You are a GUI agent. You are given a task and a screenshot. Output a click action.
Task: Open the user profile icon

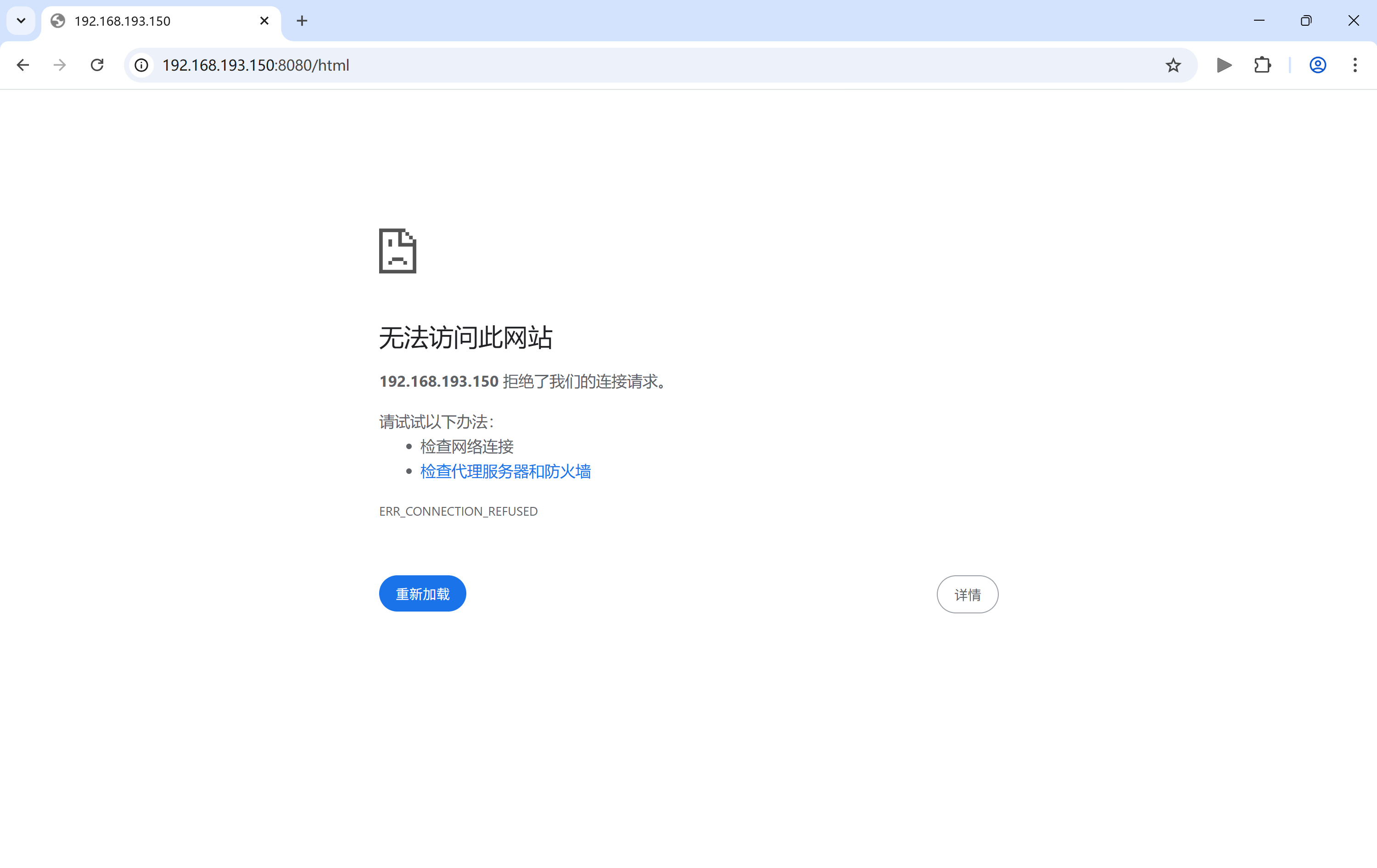click(x=1317, y=65)
